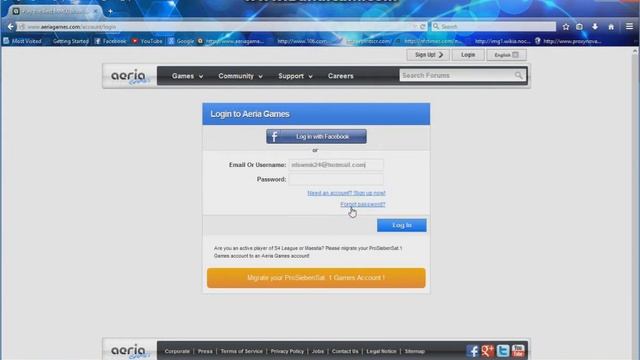Open the Careers menu item
Image resolution: width=640 pixels, height=360 pixels.
[x=340, y=76]
